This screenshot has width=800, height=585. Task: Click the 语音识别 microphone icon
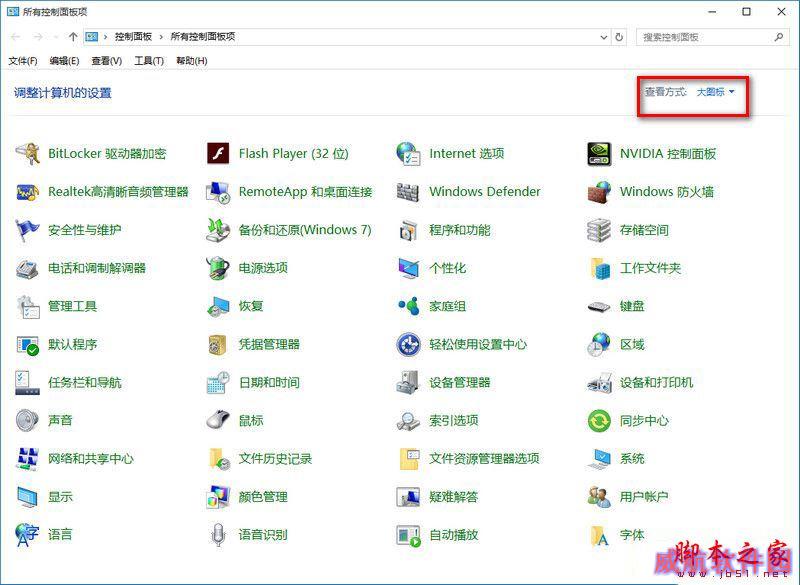coord(218,535)
